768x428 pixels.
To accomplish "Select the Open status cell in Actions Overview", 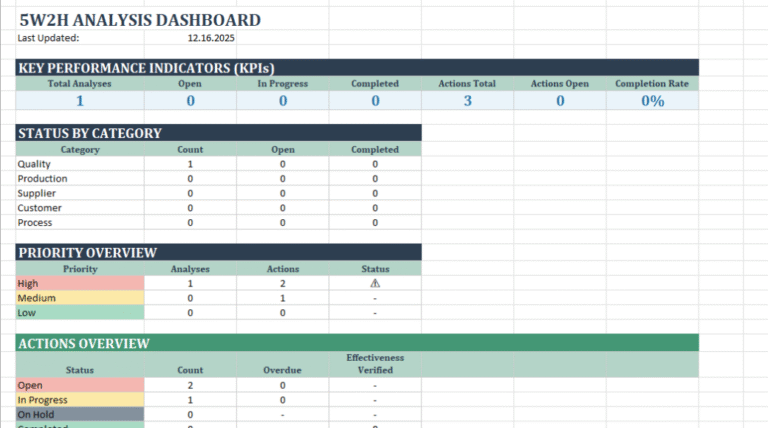I will (80, 385).
